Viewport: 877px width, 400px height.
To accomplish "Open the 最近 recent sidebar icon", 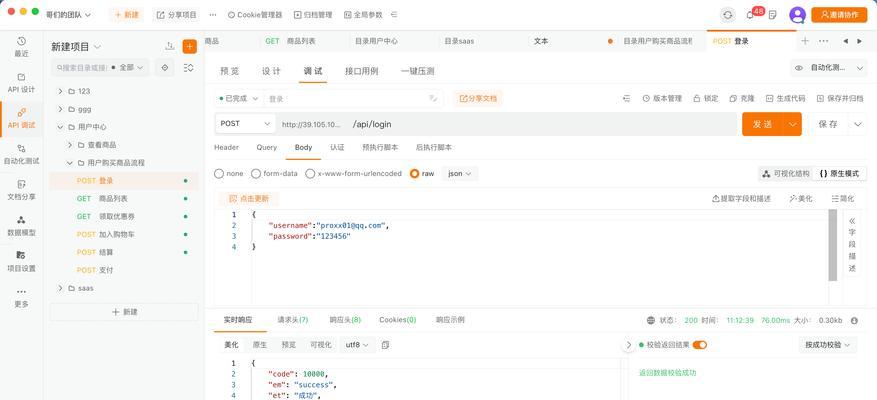I will [x=21, y=46].
